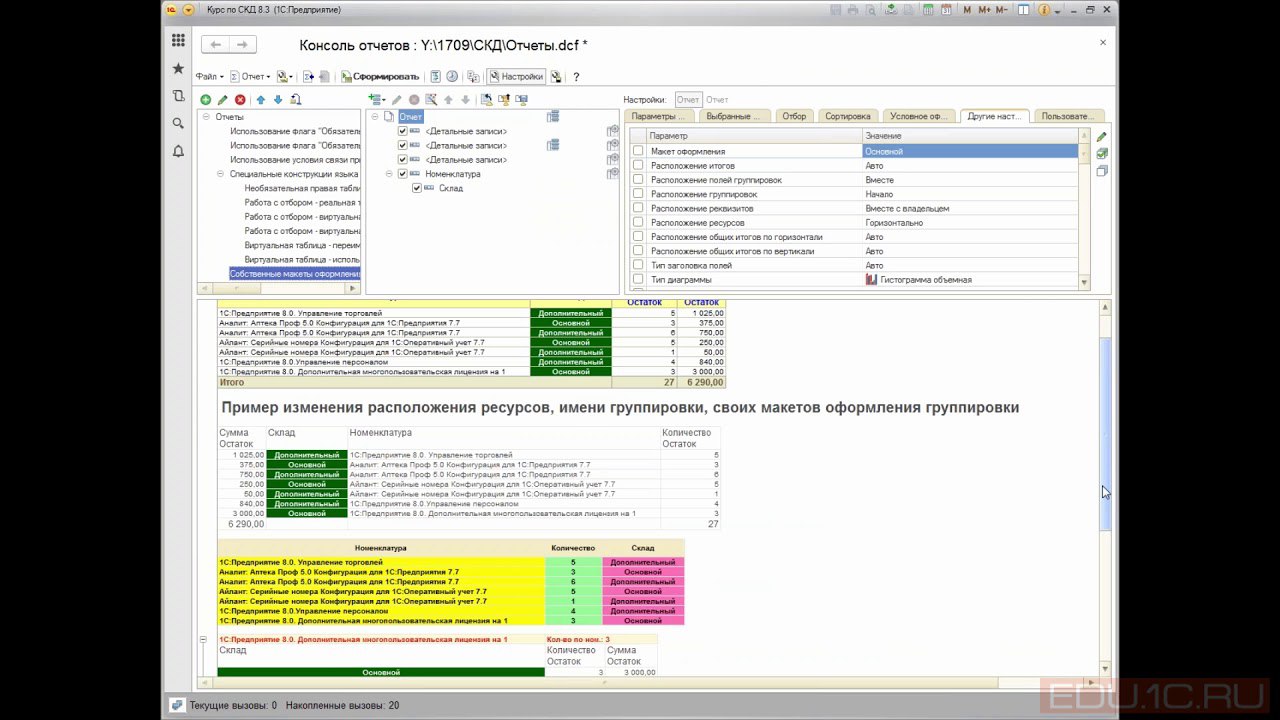Image resolution: width=1280 pixels, height=720 pixels.
Task: Collapse Специальные конструкции языка node
Action: coord(220,174)
